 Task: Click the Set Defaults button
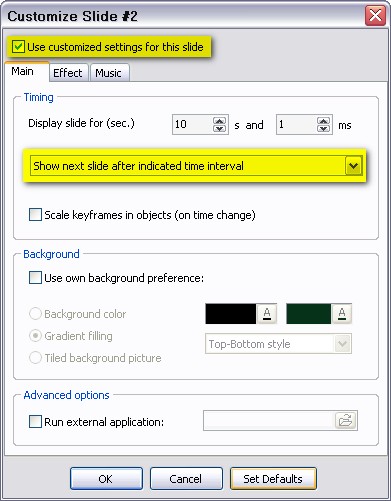pyautogui.click(x=273, y=479)
